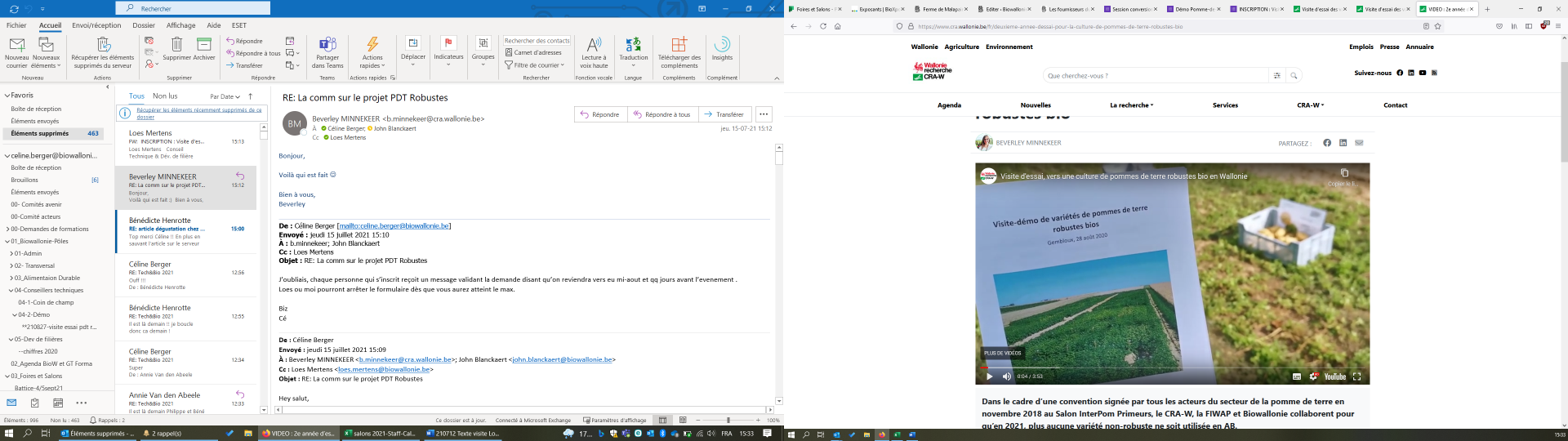Bookmark this page with the star icon
Image resolution: width=1568 pixels, height=441 pixels.
pos(1438,26)
